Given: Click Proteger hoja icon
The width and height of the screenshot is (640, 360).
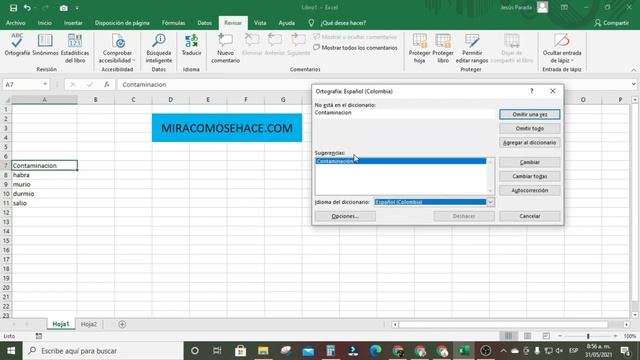Looking at the screenshot, I should click(420, 41).
